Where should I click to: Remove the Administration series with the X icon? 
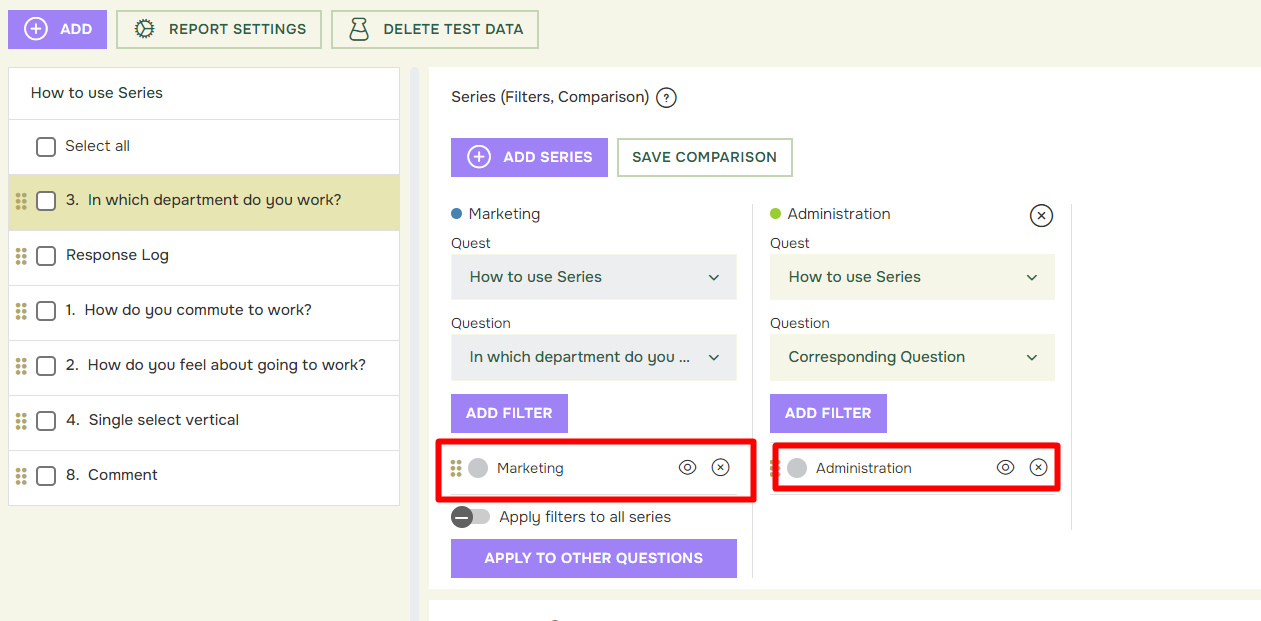click(1041, 215)
